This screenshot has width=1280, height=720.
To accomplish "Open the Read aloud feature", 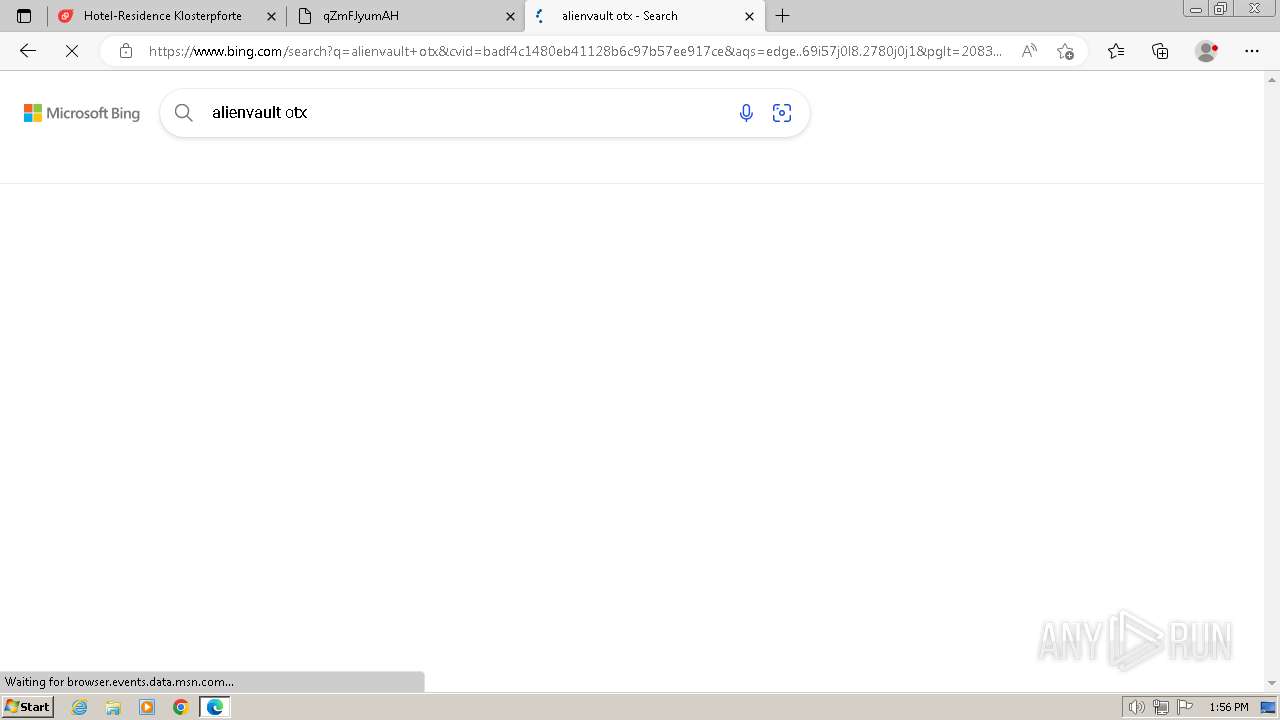I will click(1029, 51).
